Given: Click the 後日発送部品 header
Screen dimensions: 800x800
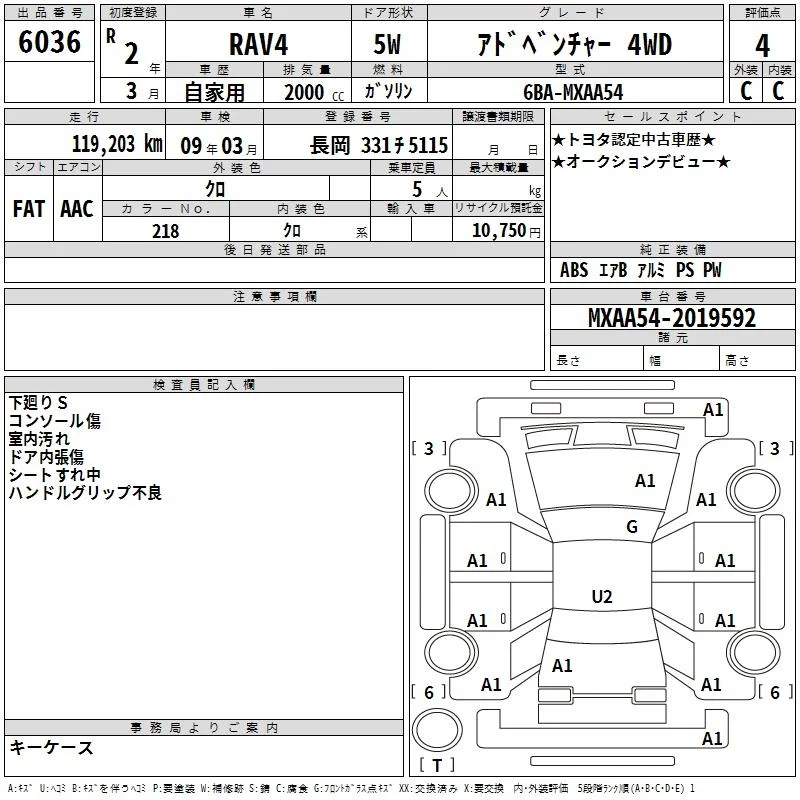Looking at the screenshot, I should tap(275, 249).
